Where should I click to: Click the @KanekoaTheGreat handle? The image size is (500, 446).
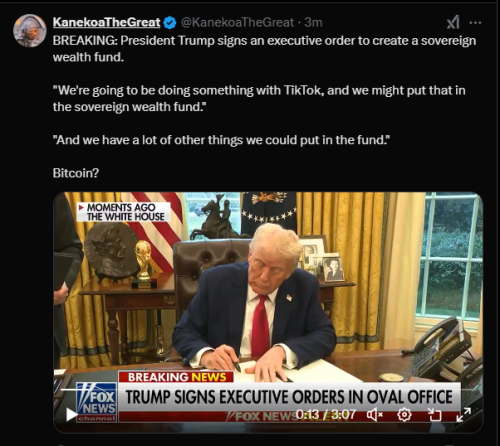pyautogui.click(x=237, y=22)
